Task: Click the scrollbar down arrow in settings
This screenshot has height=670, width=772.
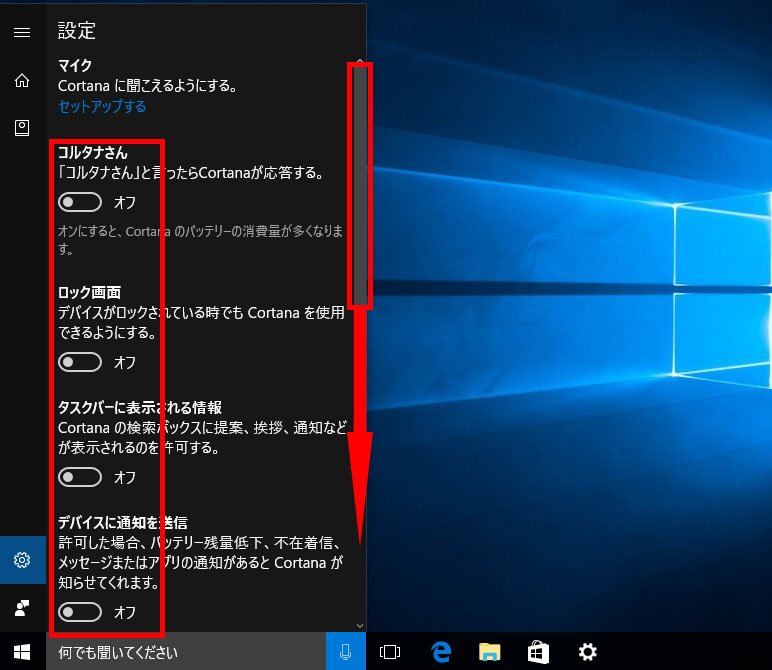Action: pos(360,626)
